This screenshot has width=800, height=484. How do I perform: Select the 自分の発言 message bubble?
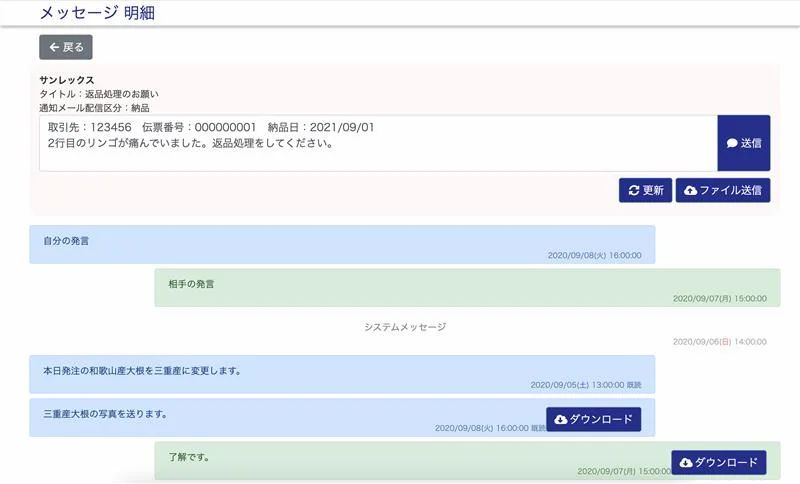click(342, 244)
